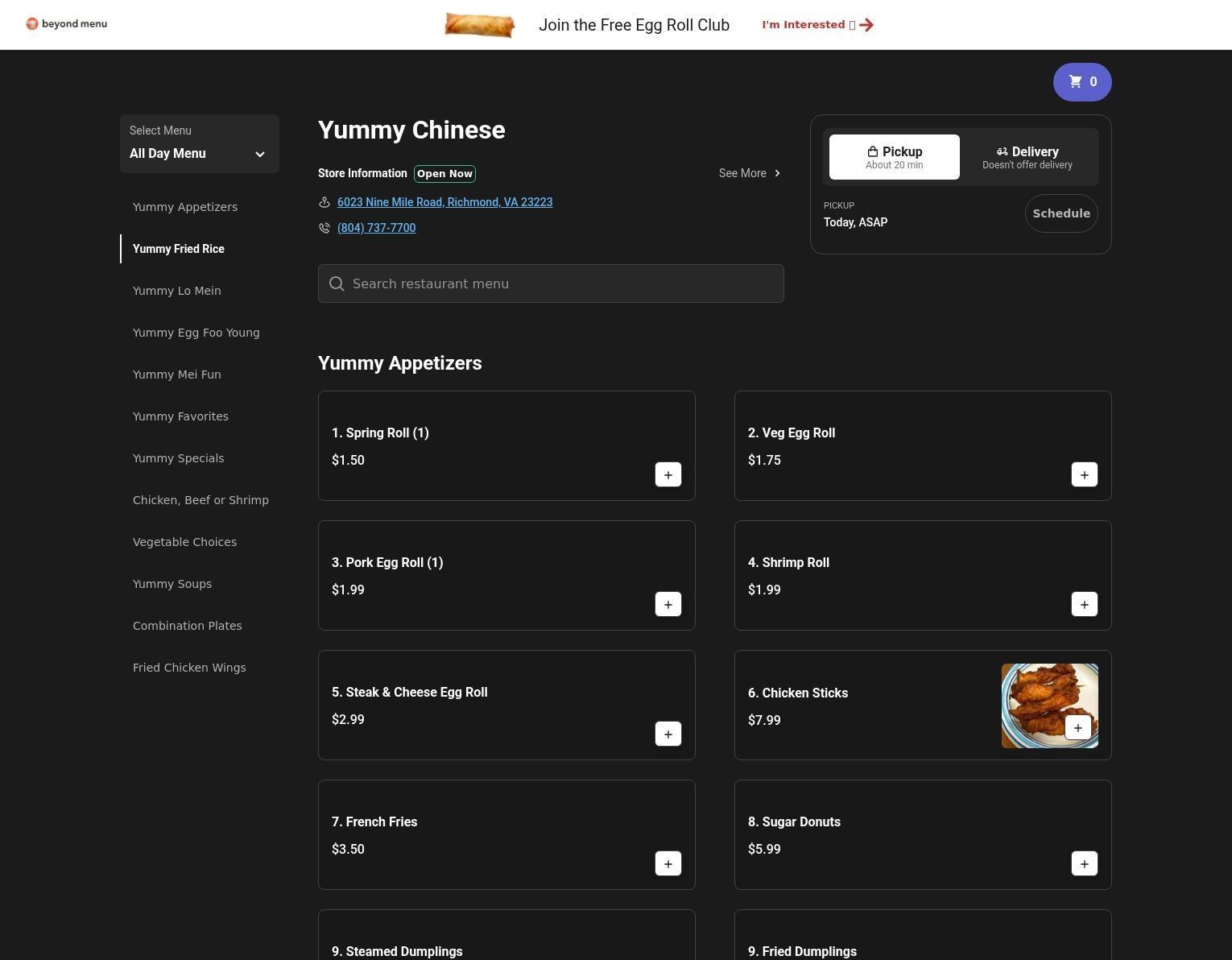The width and height of the screenshot is (1232, 960).
Task: Click the phone icon beside number
Action: click(x=325, y=228)
